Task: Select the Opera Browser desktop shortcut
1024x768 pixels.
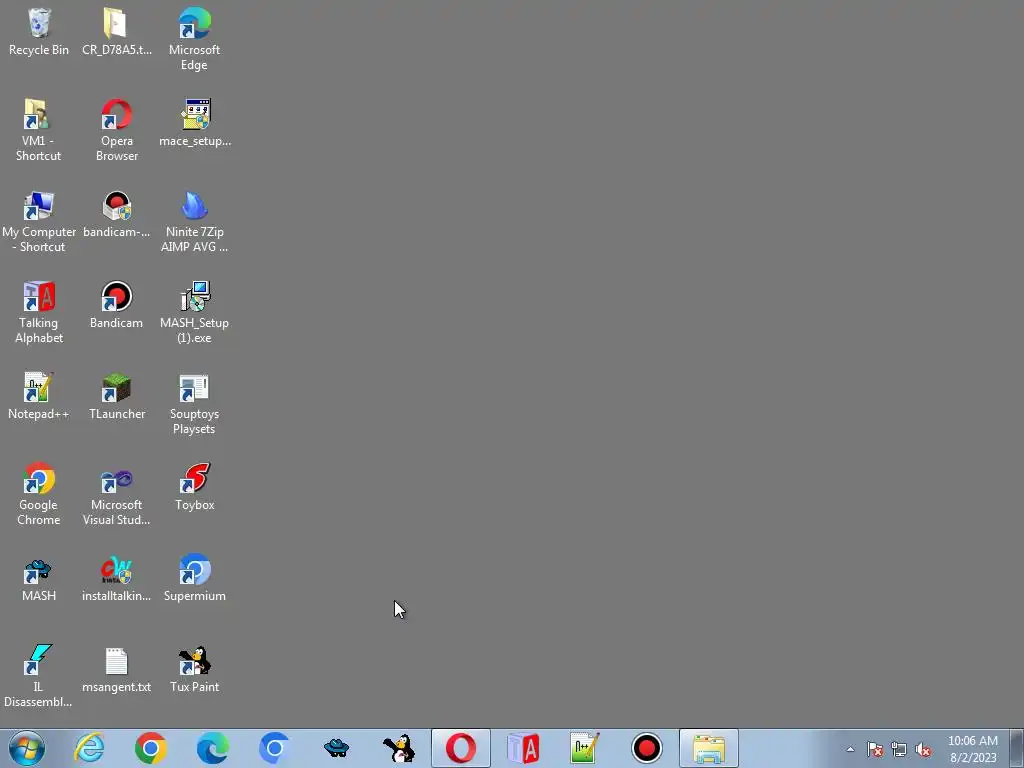Action: coord(116,130)
